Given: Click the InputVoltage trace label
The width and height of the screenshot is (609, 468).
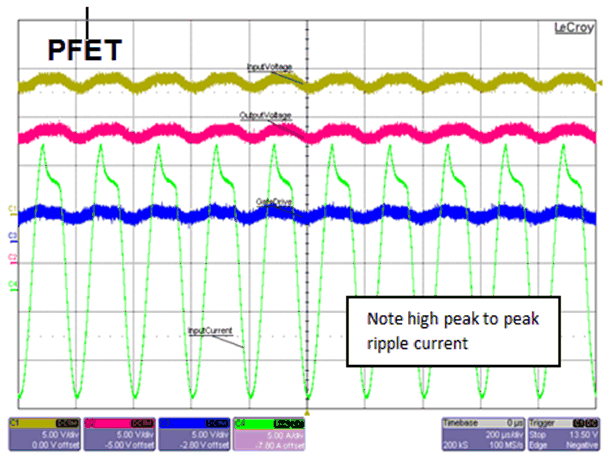Looking at the screenshot, I should 270,67.
